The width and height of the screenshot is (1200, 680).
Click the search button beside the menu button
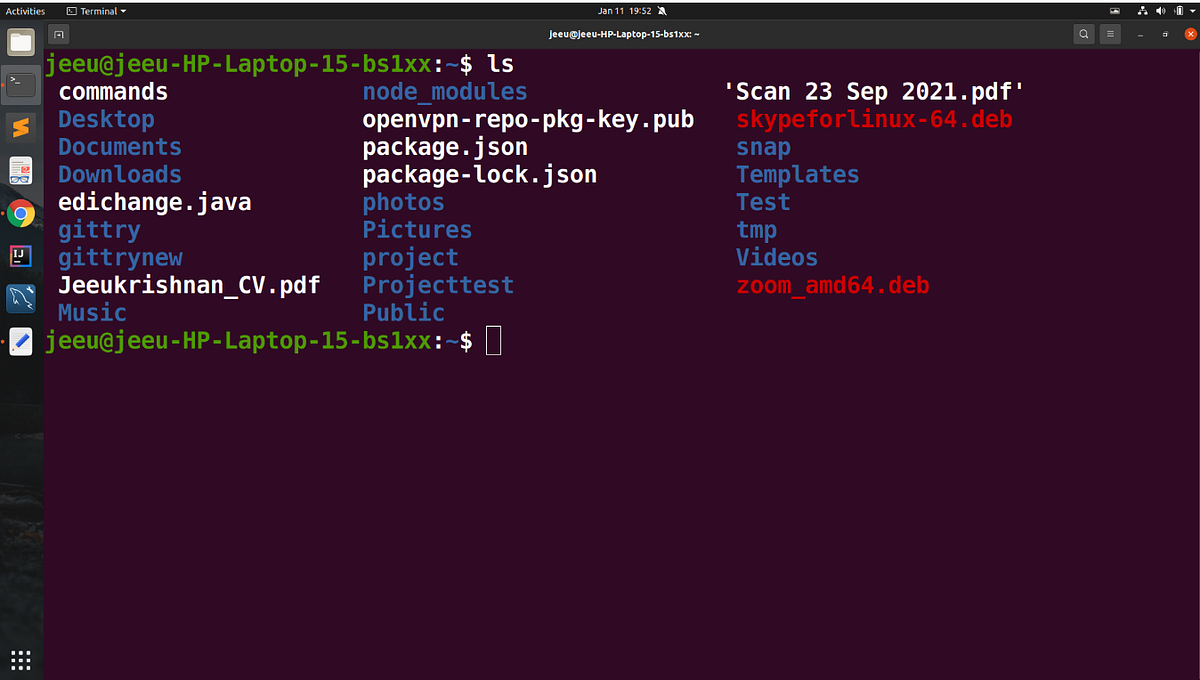tap(1083, 33)
